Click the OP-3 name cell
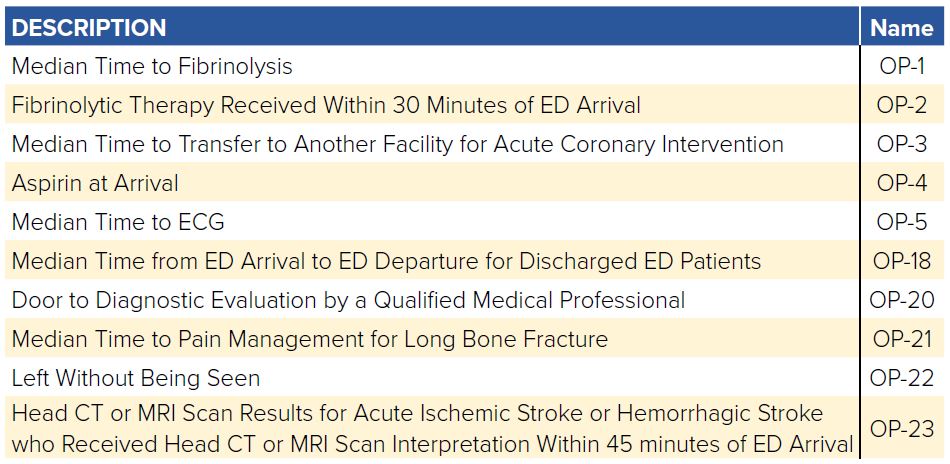 tap(902, 144)
